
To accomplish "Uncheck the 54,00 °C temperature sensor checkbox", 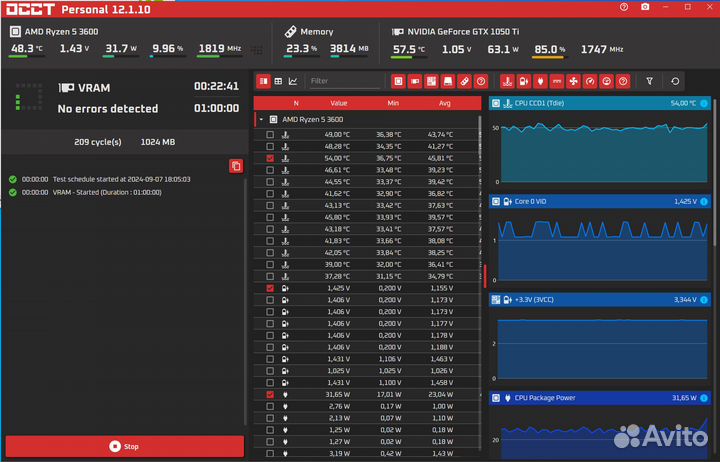I will coord(270,159).
